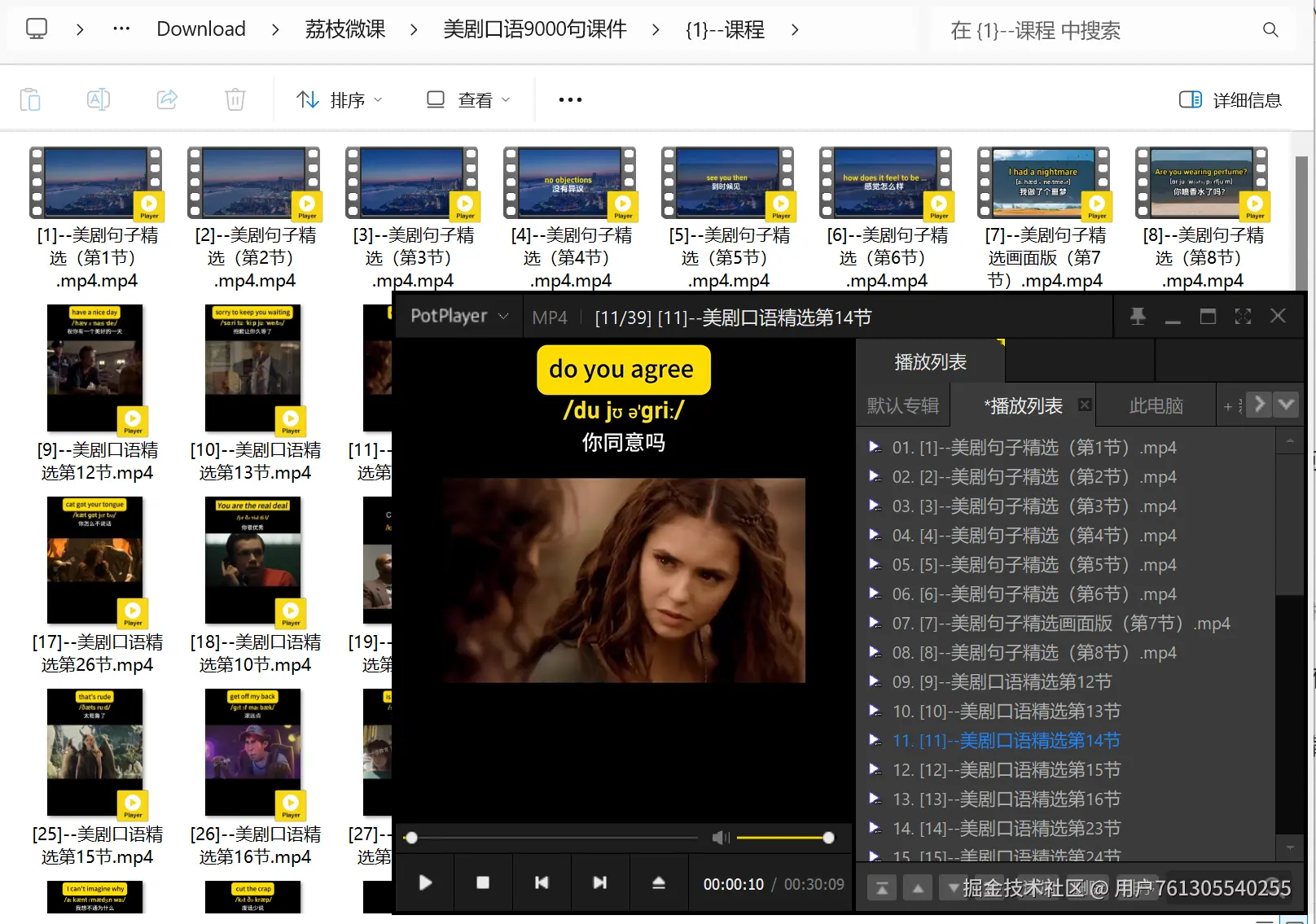
Task: Select the [25]--美剧口语精选第15节 video file
Action: point(97,777)
